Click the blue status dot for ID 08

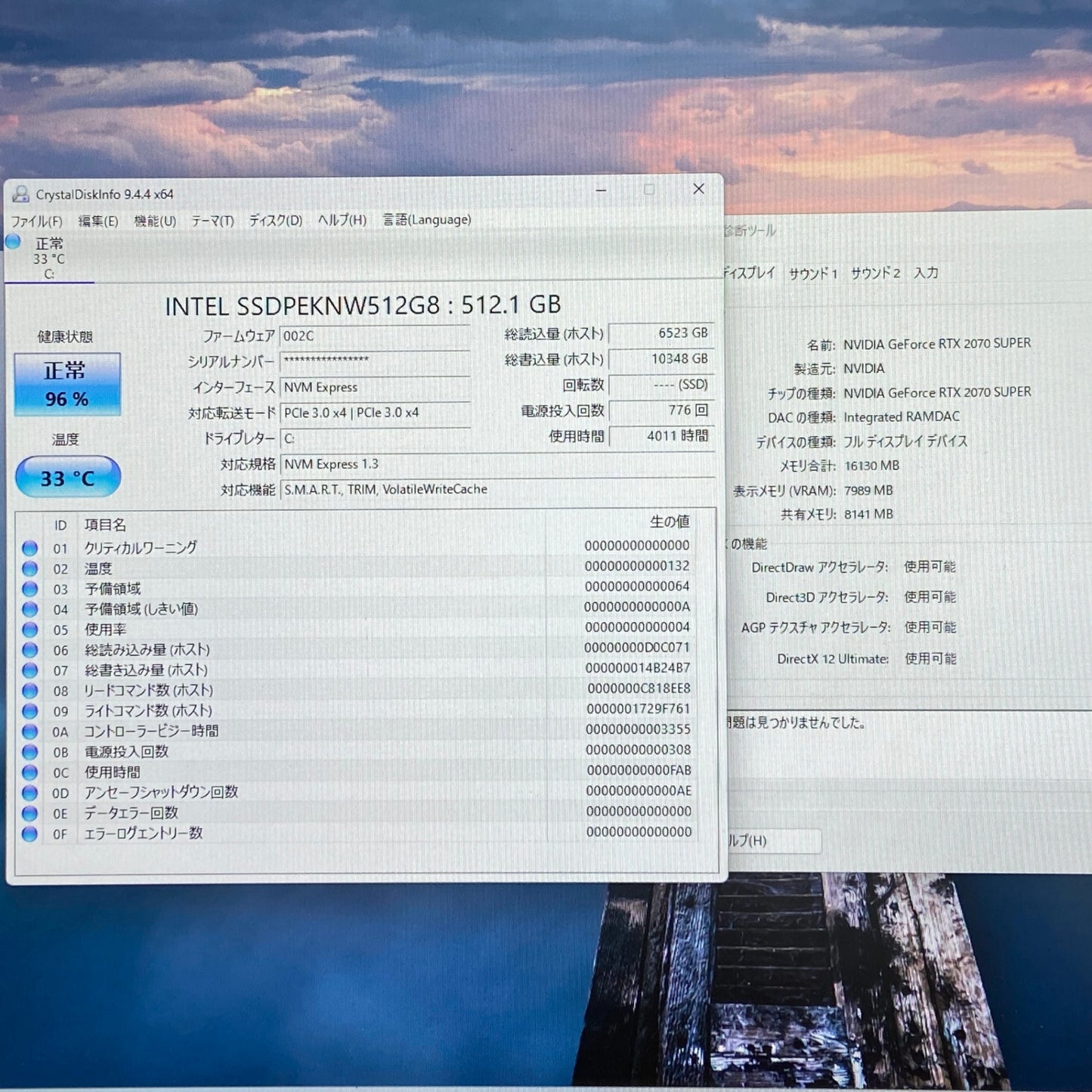tap(29, 691)
